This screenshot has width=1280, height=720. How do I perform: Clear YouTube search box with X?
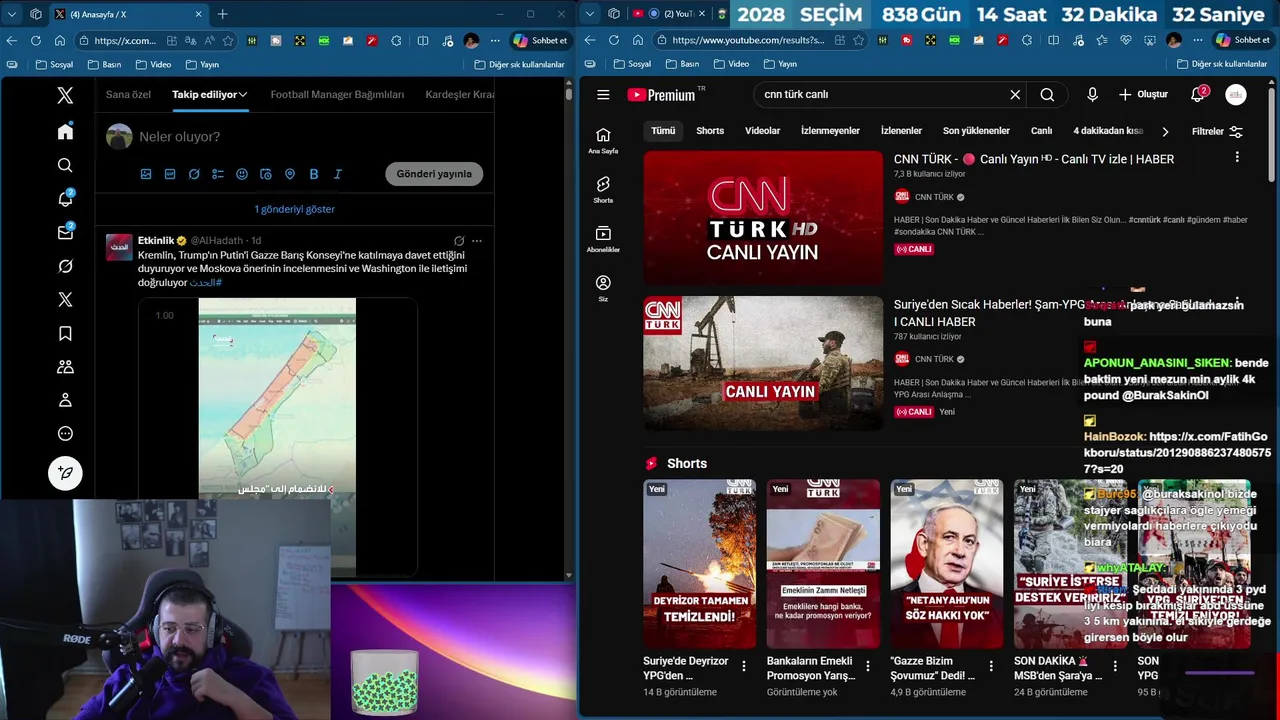click(x=1015, y=95)
